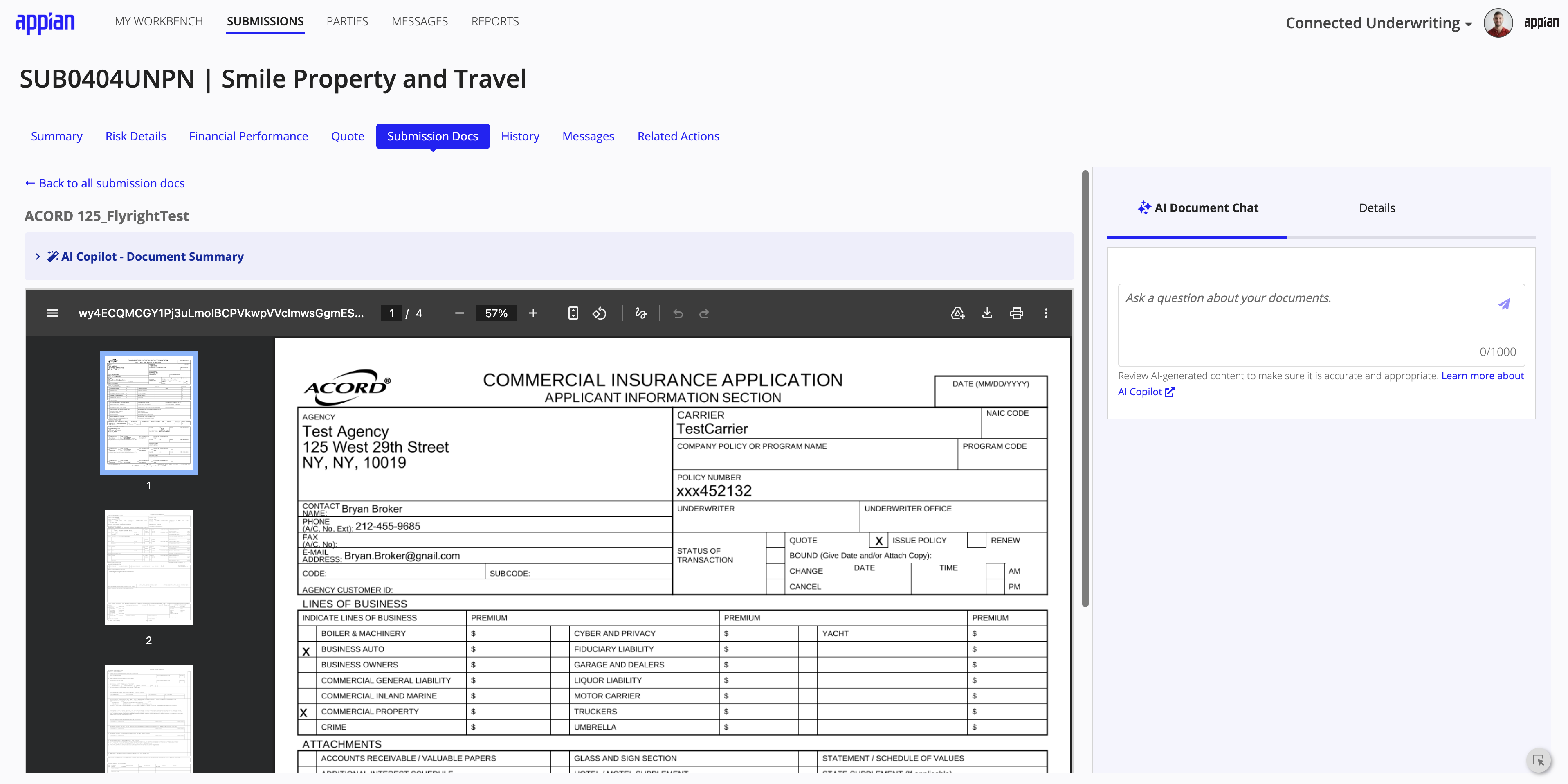Click the Appian logo at top right

(1541, 23)
